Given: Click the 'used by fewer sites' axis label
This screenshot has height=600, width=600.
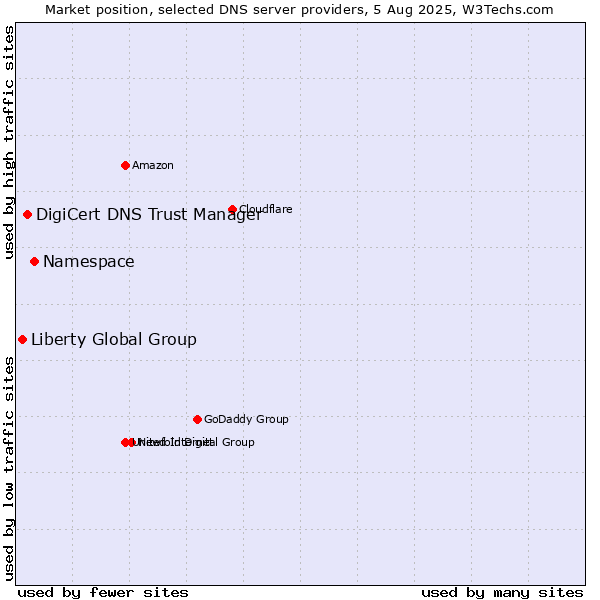Looking at the screenshot, I should [103, 593].
